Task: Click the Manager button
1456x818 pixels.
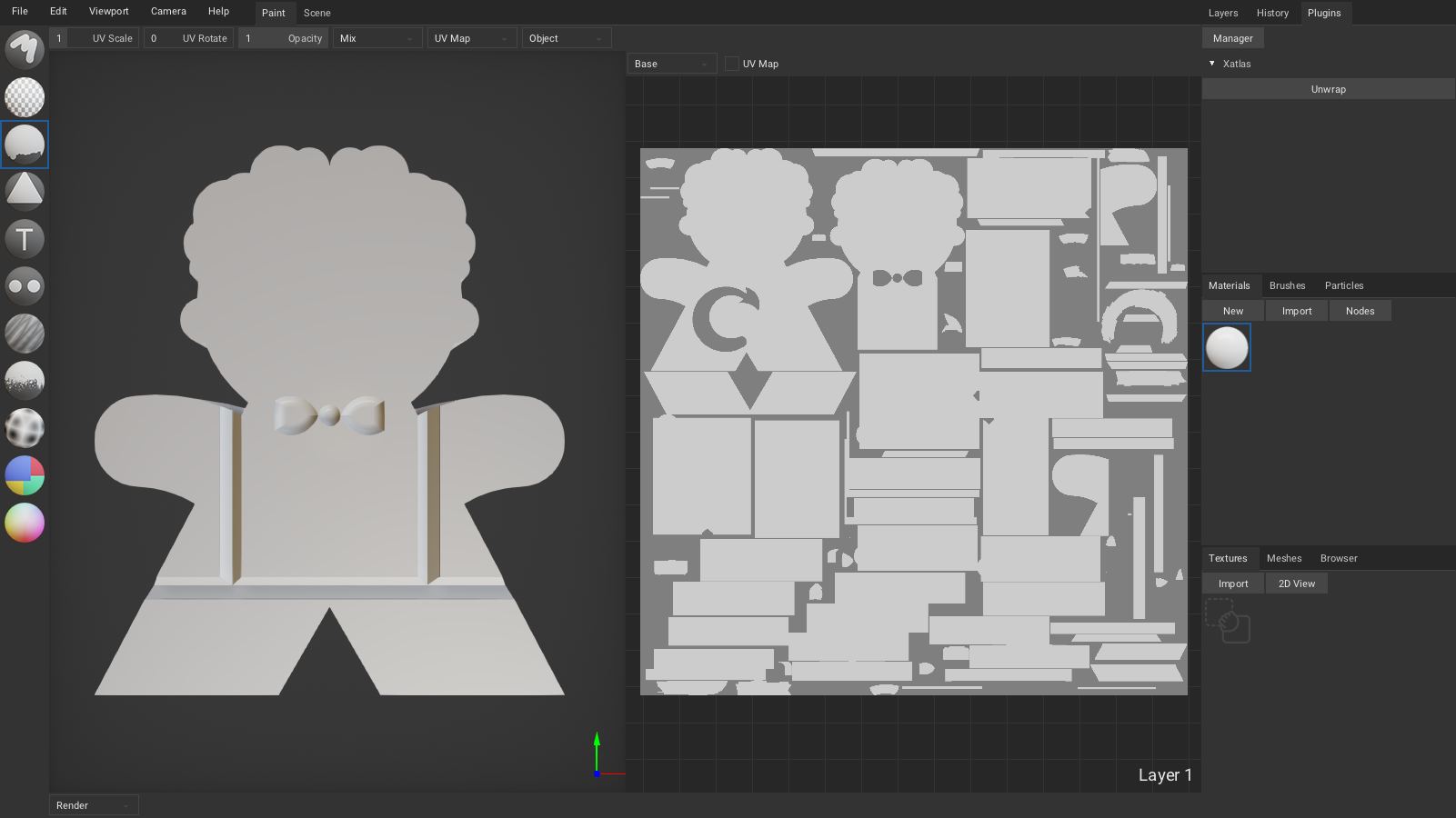Action: coord(1232,38)
